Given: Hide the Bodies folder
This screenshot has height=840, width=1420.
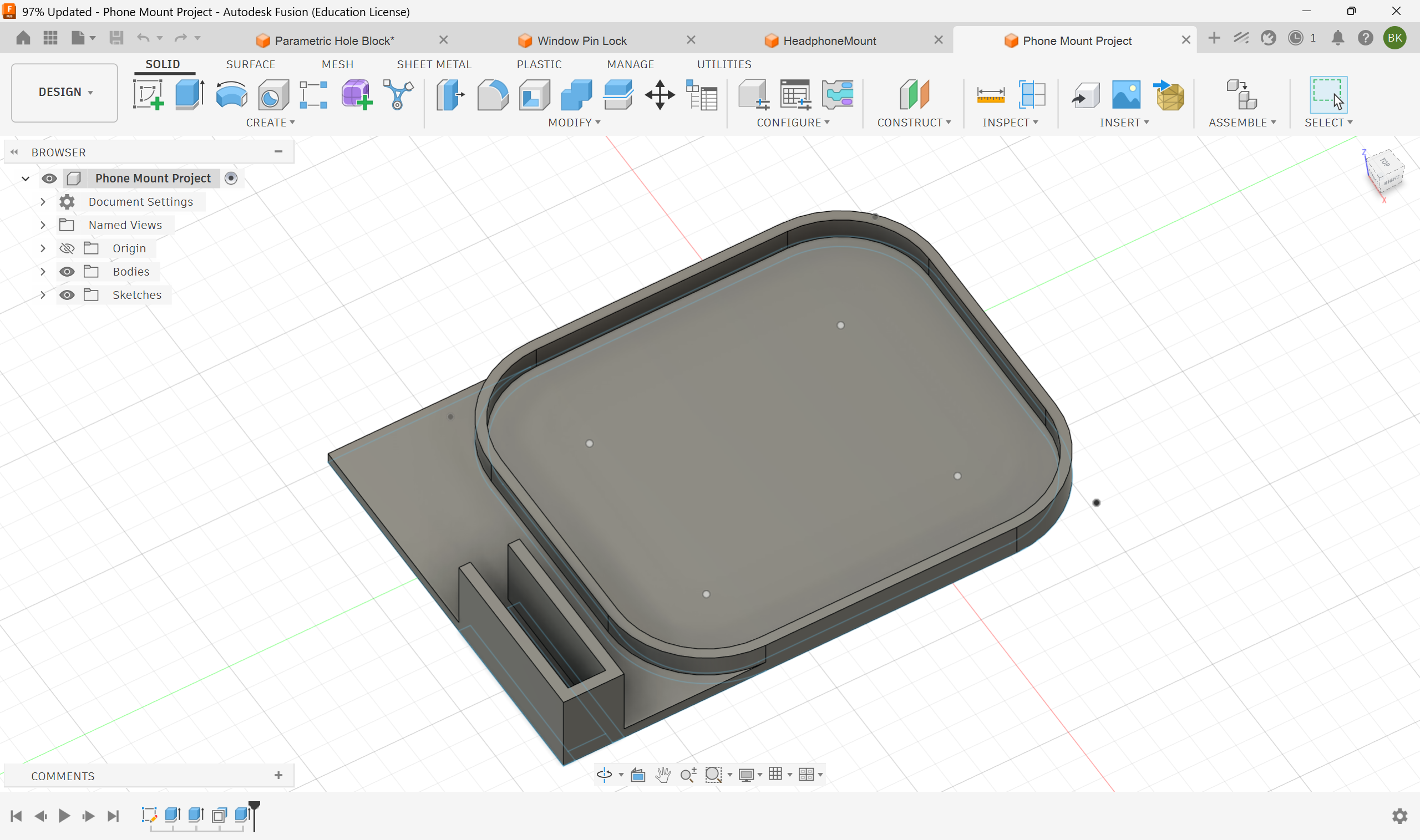Looking at the screenshot, I should 67,272.
